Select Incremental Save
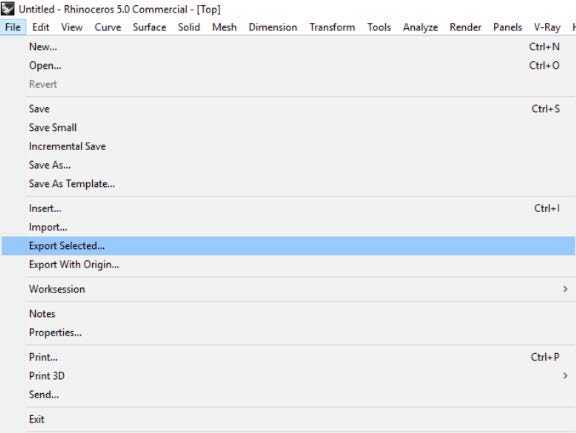Viewport: 576px width, 433px height. [x=288, y=146]
